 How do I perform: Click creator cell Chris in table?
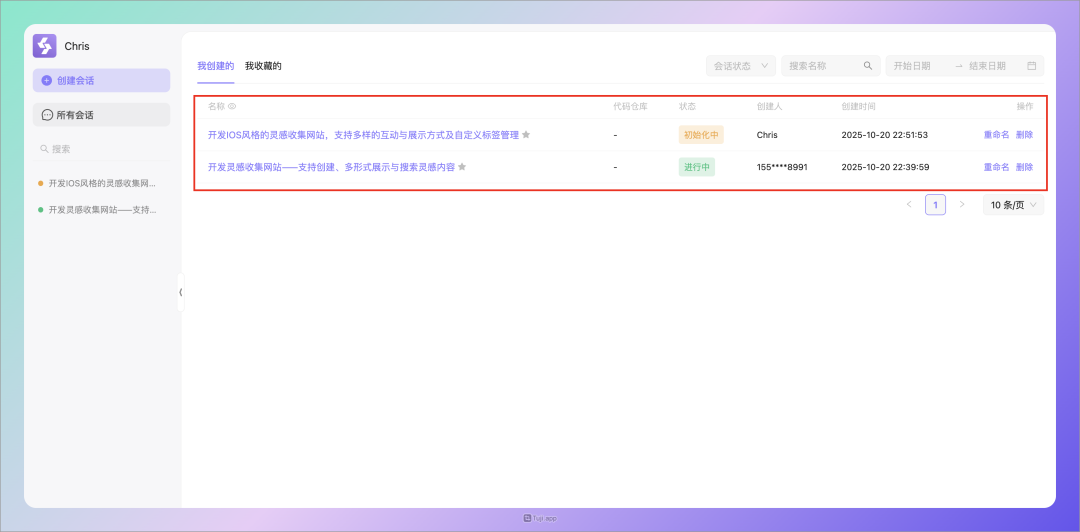tap(767, 135)
